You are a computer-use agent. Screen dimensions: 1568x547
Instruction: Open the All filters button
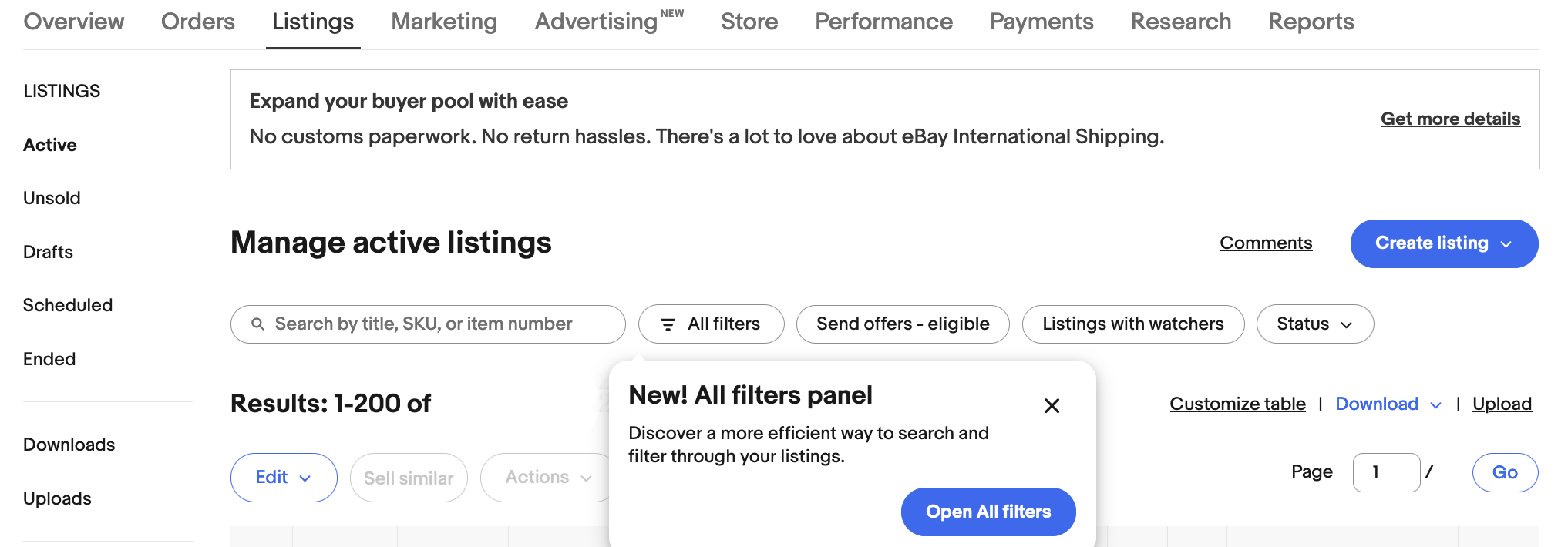point(711,324)
